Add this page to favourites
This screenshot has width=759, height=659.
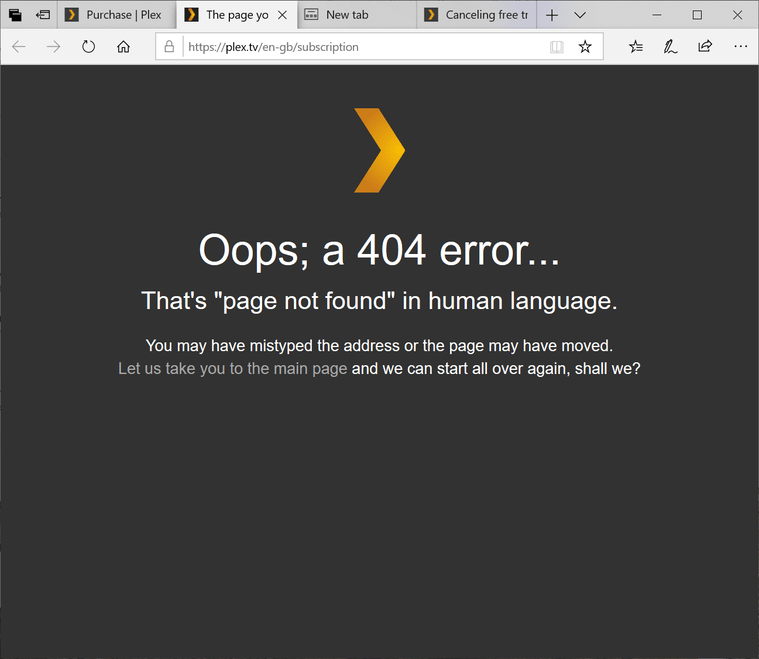tap(585, 46)
